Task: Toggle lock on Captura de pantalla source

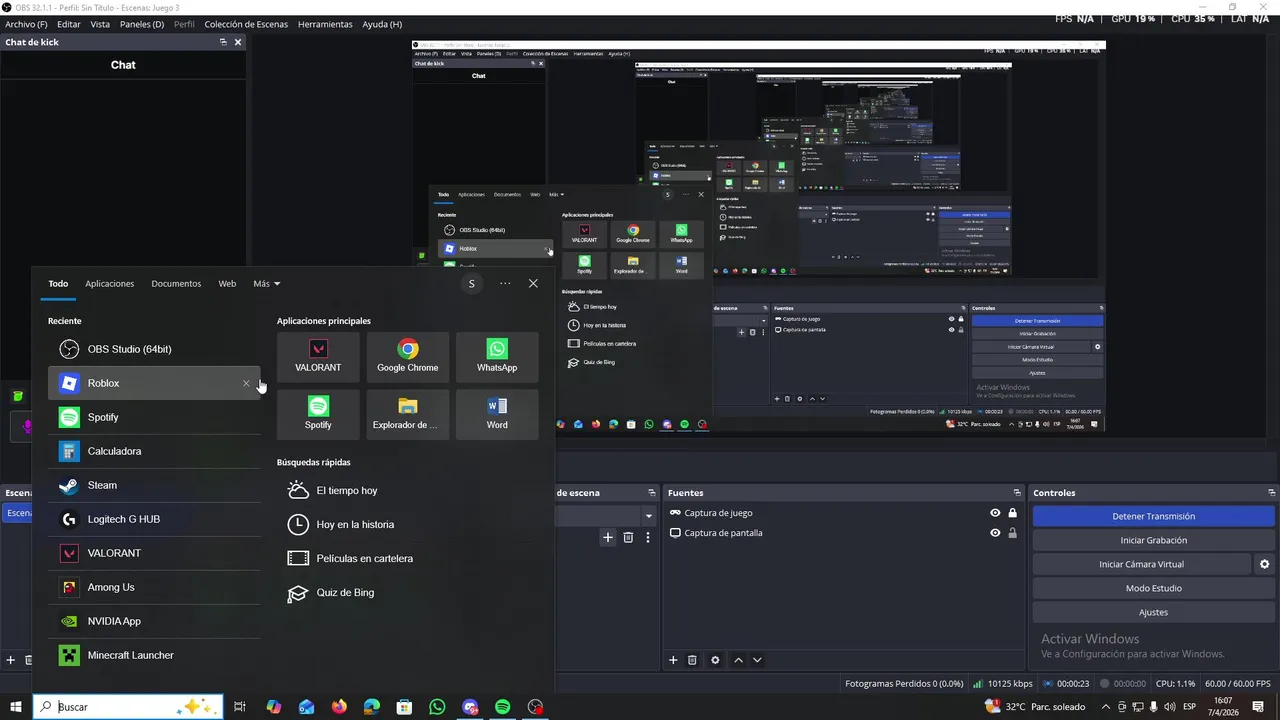Action: (1012, 533)
